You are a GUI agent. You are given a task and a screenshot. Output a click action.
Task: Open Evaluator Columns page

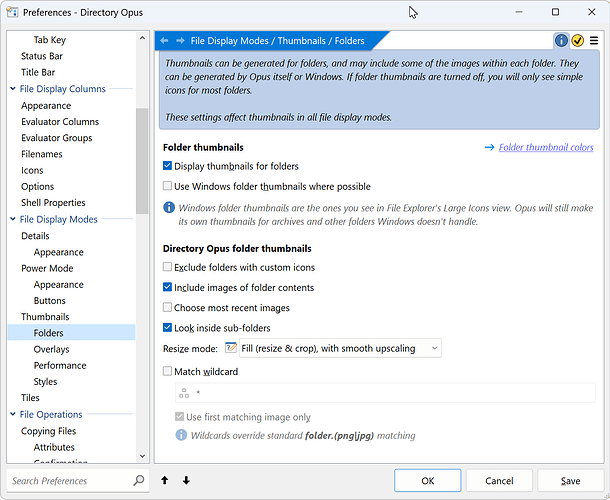60,122
